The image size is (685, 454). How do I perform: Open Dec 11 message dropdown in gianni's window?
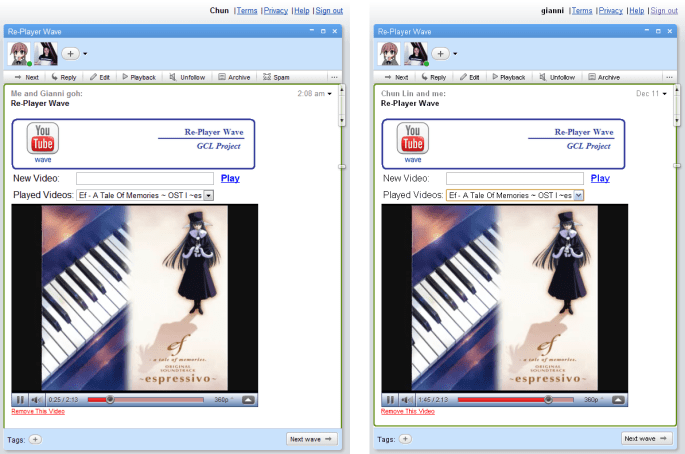pyautogui.click(x=664, y=94)
